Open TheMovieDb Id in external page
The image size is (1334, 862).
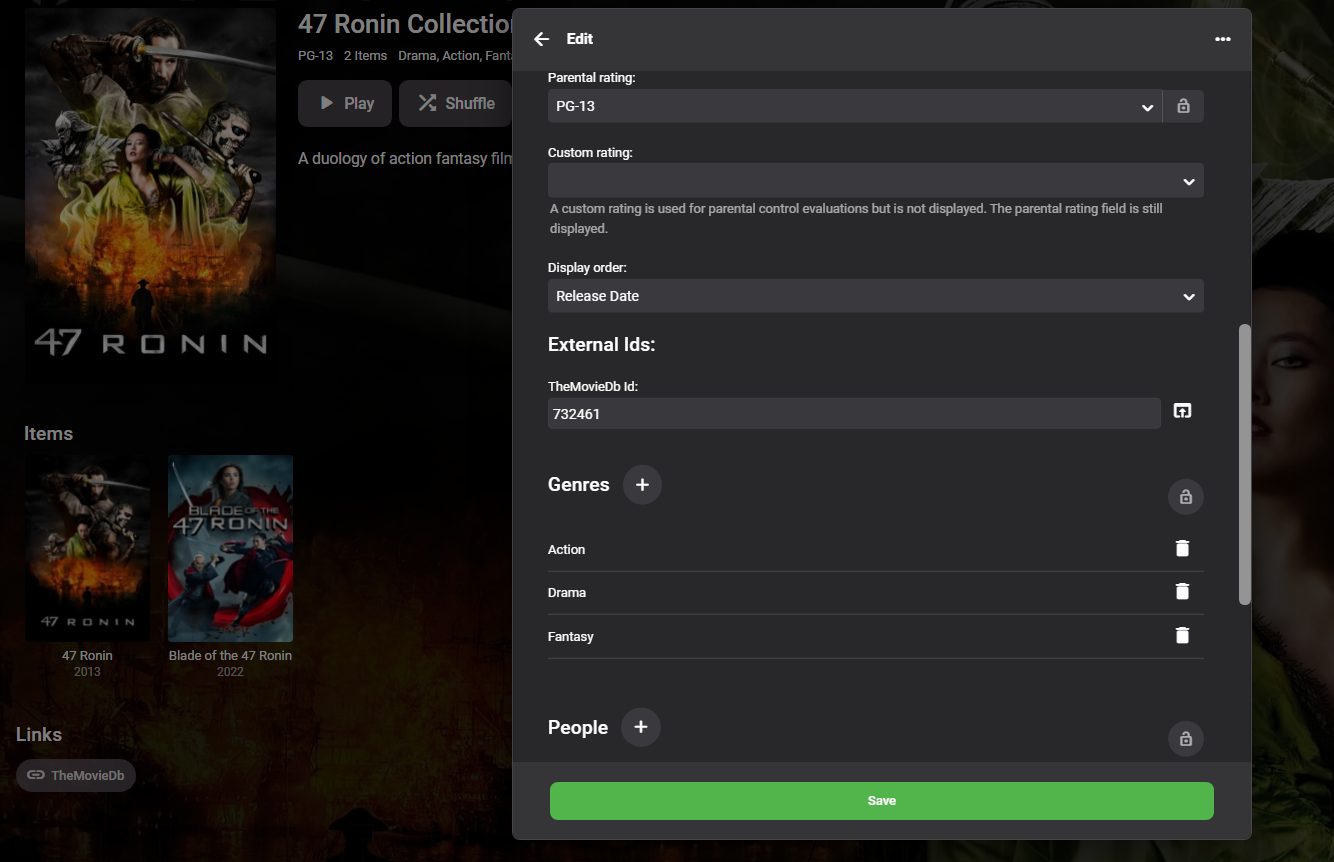pyautogui.click(x=1182, y=411)
